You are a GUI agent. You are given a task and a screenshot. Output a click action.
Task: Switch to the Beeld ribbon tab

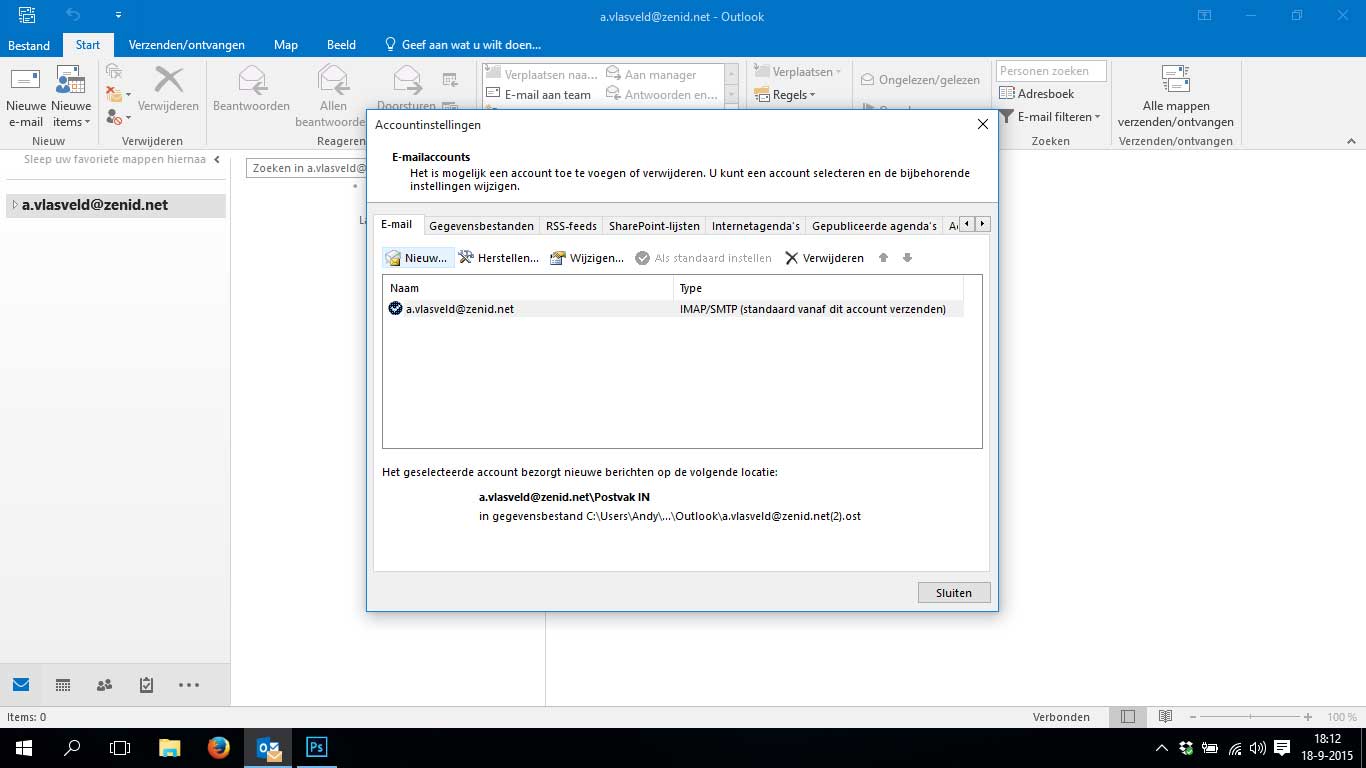point(341,45)
